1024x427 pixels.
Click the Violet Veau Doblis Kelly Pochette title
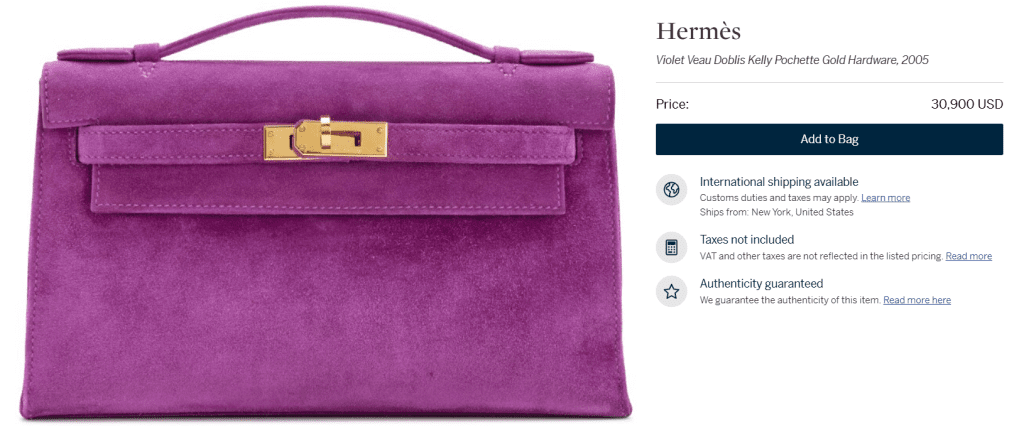tap(792, 60)
